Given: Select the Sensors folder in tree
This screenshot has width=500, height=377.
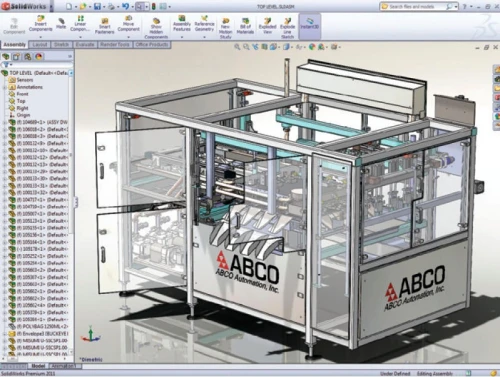Looking at the screenshot, I should [21, 80].
